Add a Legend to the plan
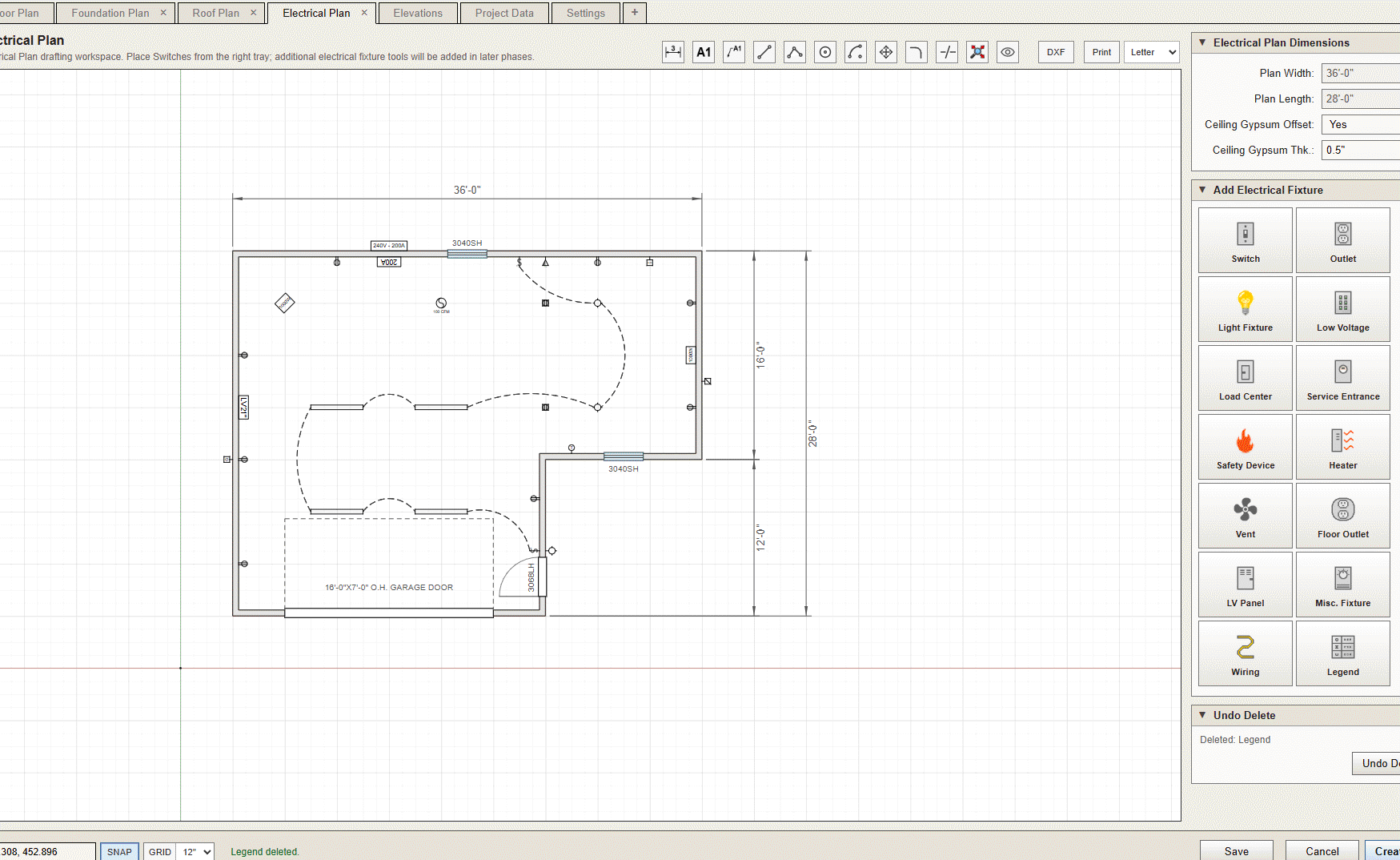1400x860 pixels. coord(1343,653)
